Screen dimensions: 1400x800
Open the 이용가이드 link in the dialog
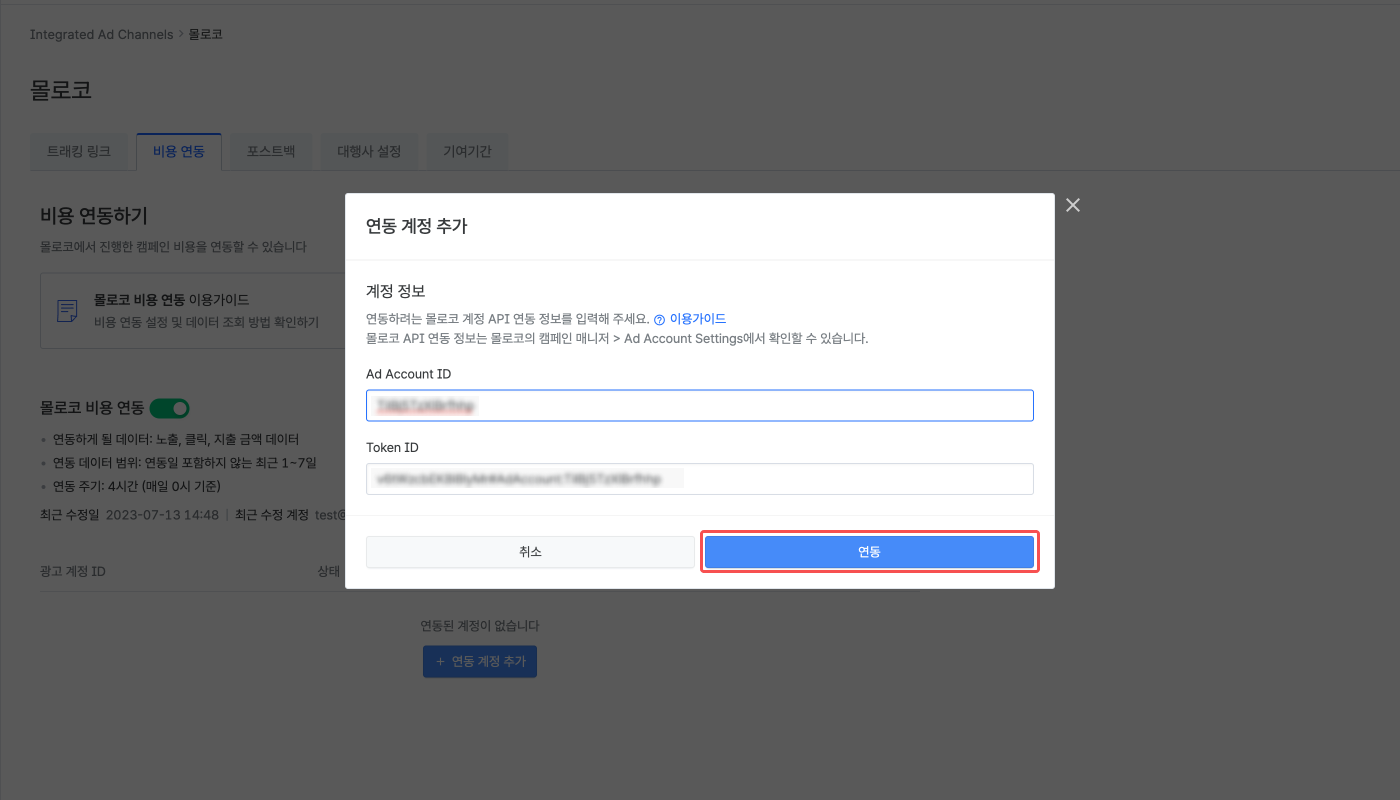pos(697,319)
